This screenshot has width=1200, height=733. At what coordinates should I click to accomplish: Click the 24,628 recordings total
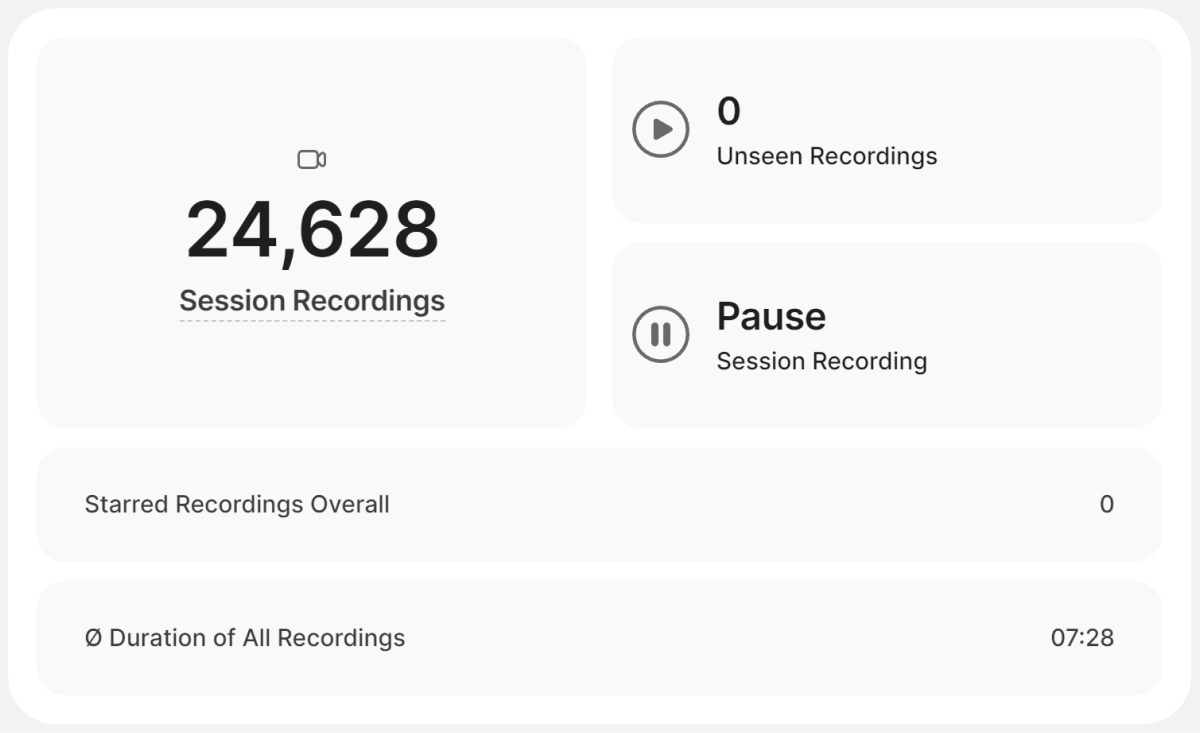[312, 230]
